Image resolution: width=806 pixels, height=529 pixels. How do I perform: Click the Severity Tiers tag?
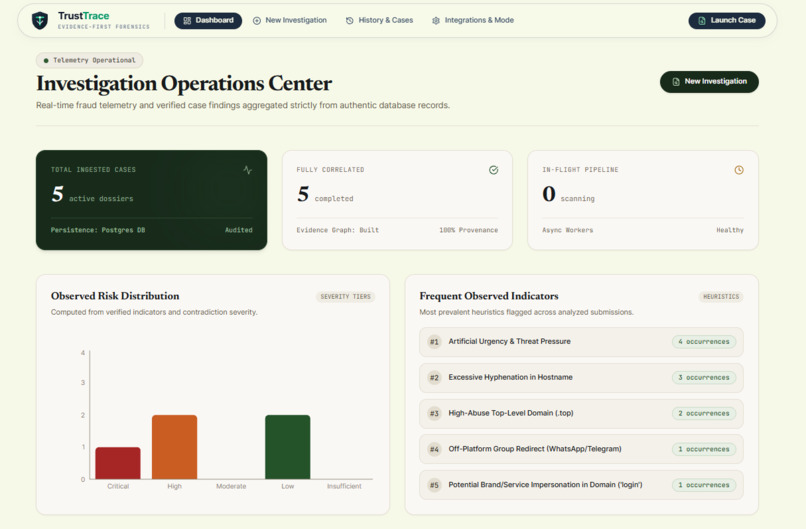[x=345, y=297]
